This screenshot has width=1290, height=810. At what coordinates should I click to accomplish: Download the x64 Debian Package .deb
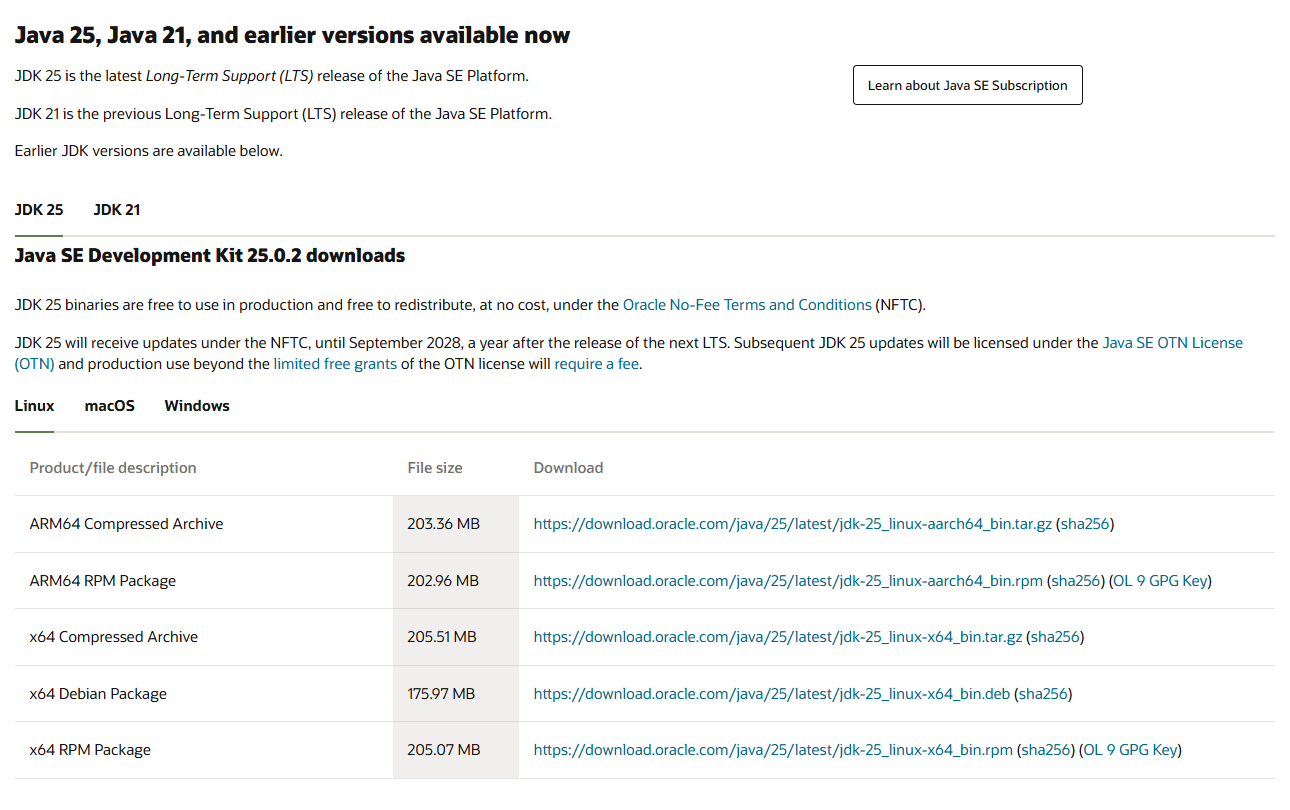(x=771, y=694)
